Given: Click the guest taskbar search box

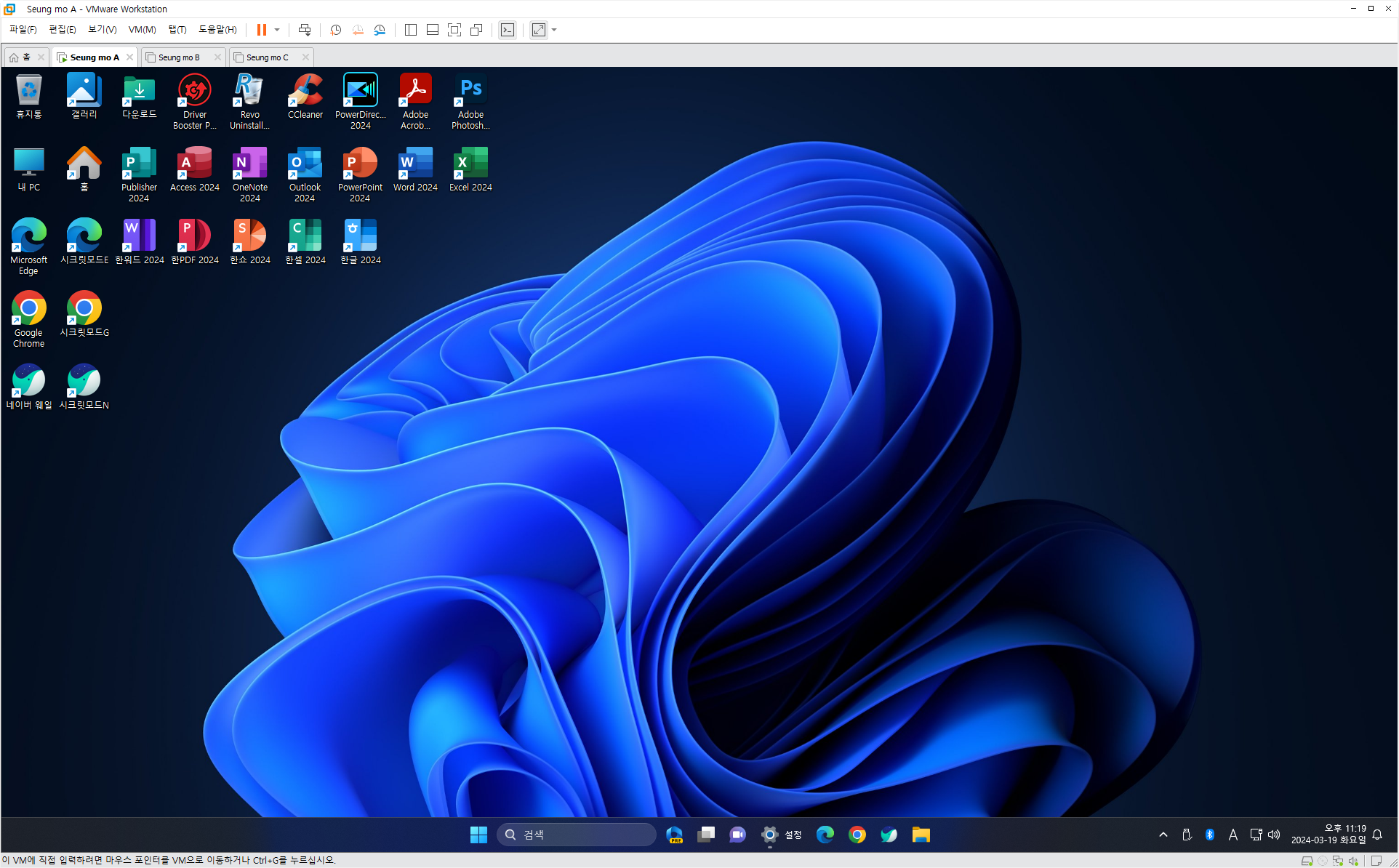Looking at the screenshot, I should 576,835.
